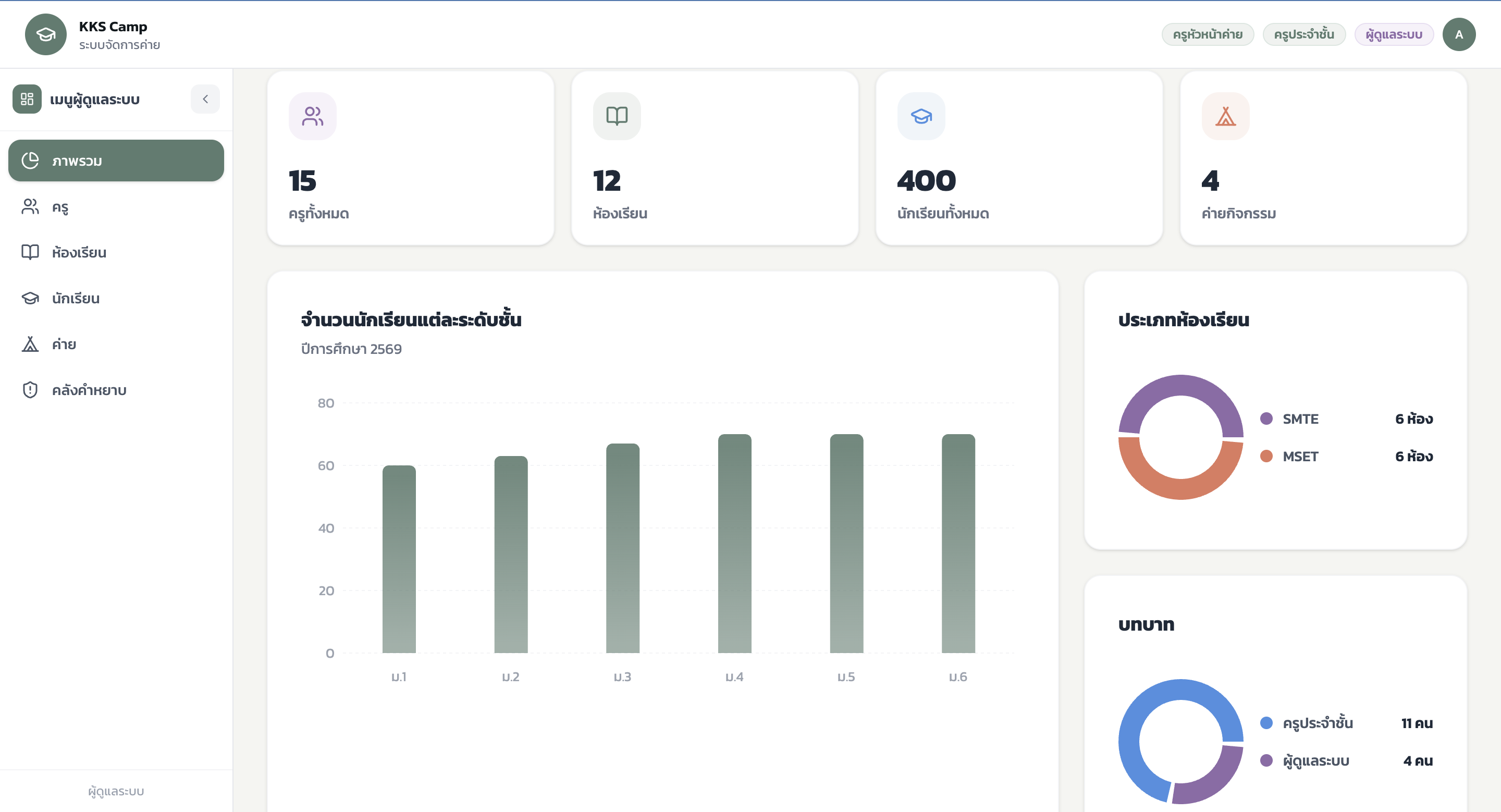Click the purple SMTE legend dot
The image size is (1501, 812).
click(1266, 419)
